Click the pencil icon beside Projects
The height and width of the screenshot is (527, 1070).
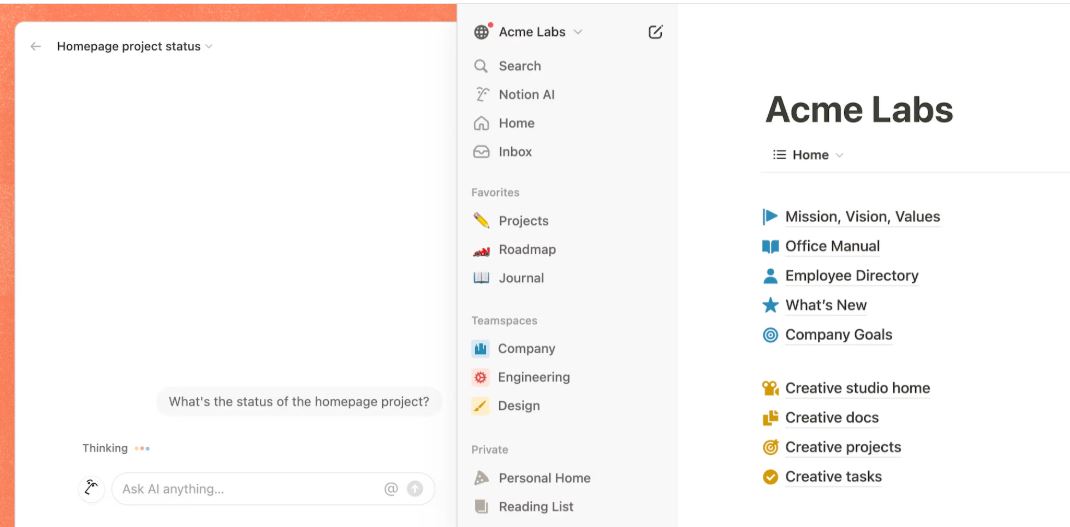pos(482,220)
